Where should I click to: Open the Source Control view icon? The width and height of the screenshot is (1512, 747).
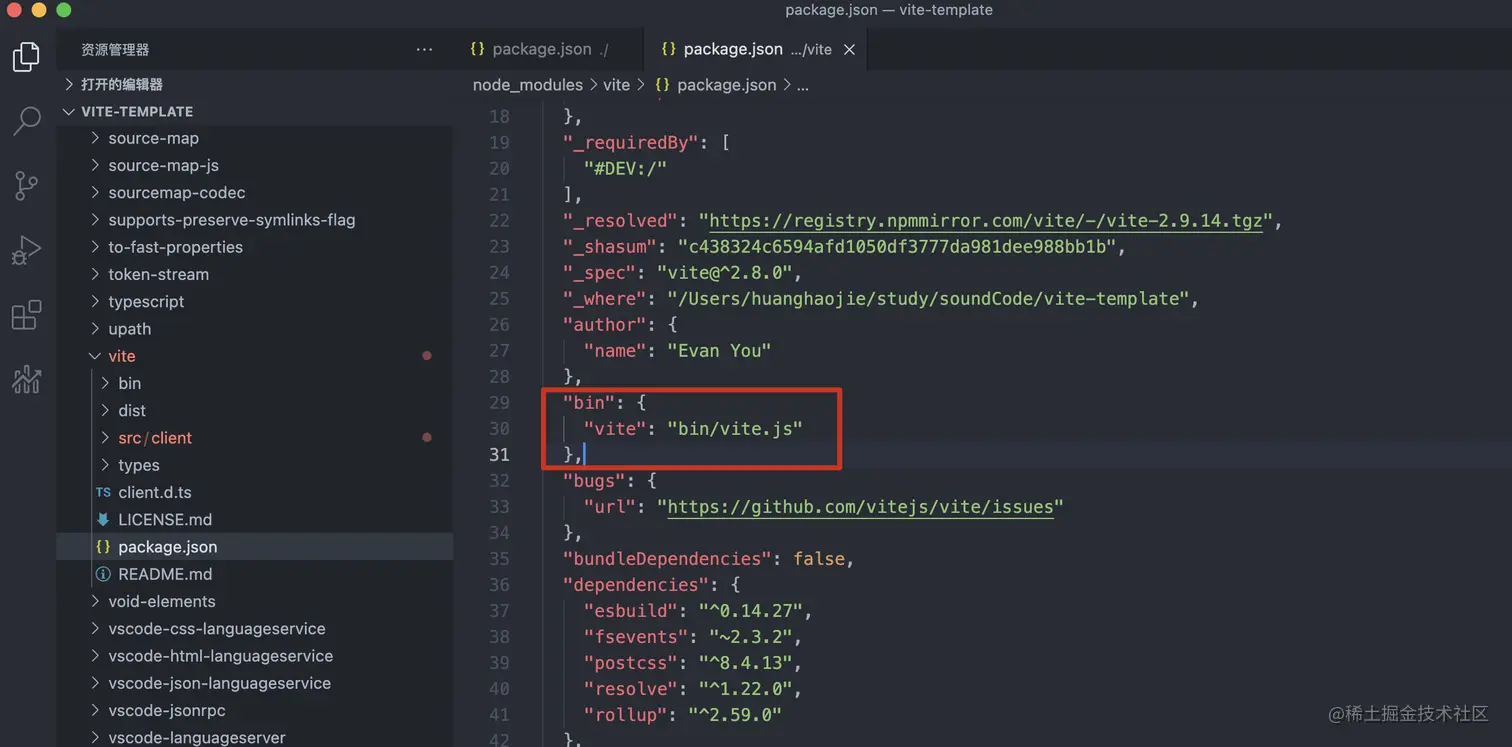26,186
